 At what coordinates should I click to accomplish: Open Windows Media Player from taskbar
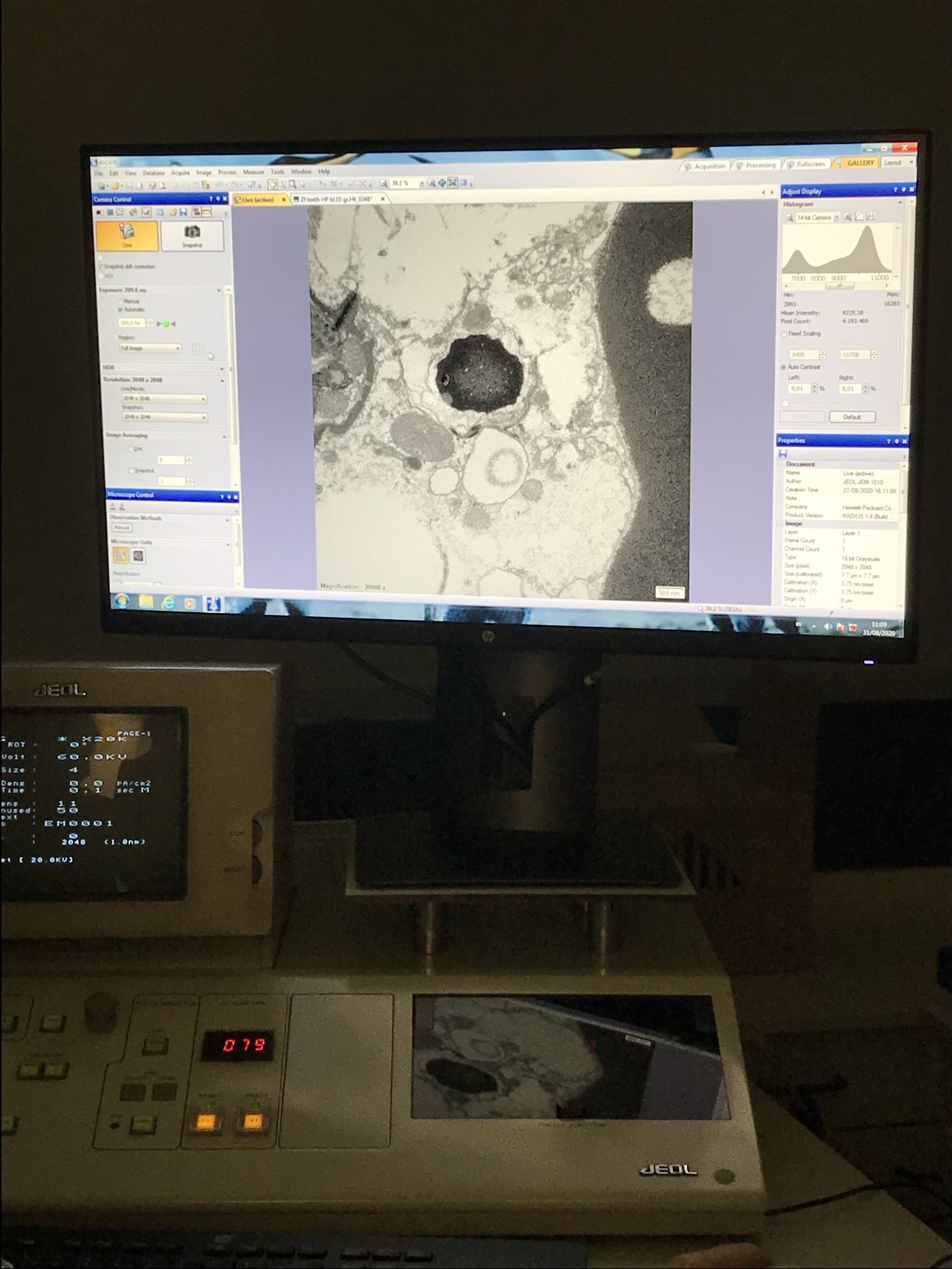tap(189, 603)
